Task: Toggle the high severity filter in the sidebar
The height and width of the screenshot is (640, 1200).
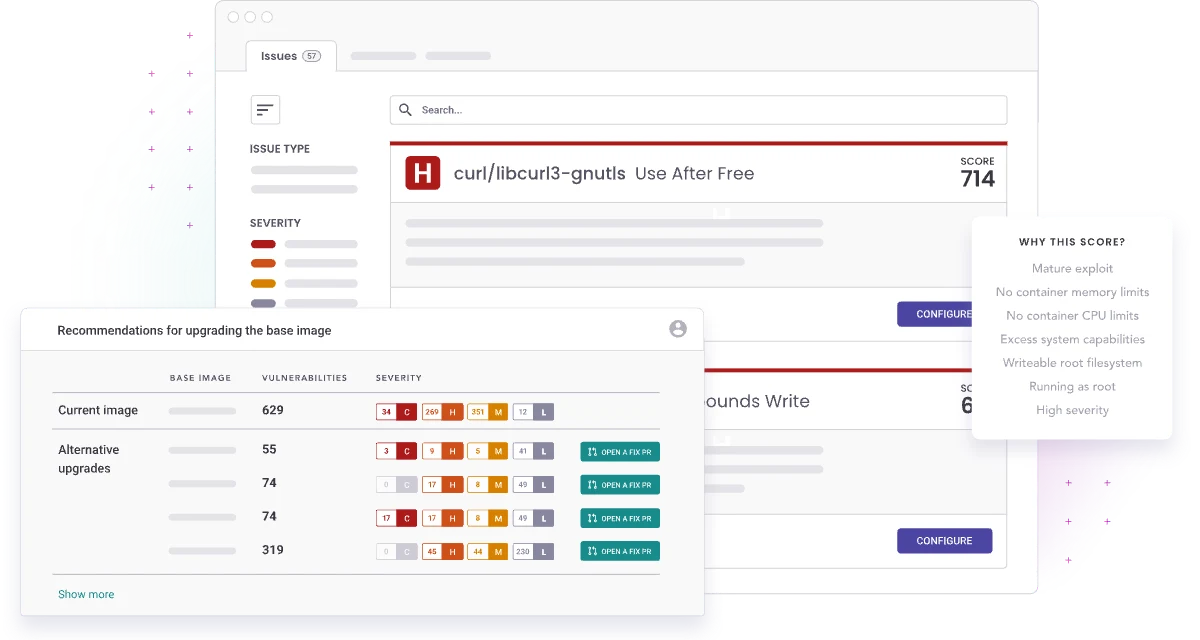Action: [263, 263]
